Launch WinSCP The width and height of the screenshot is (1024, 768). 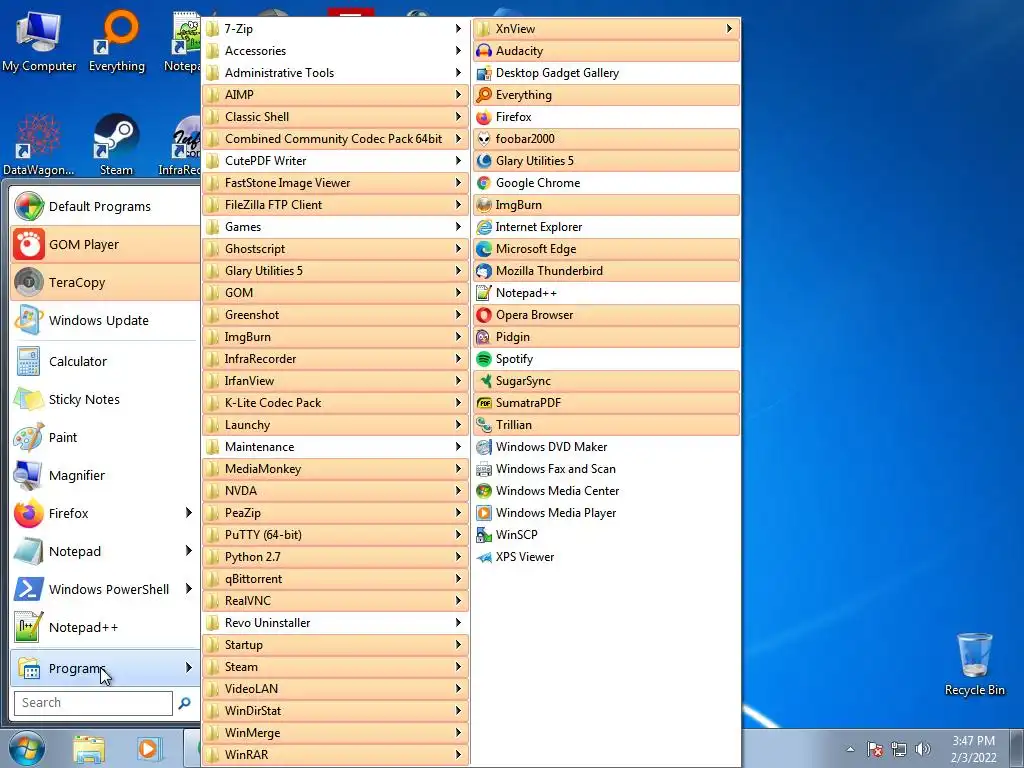pyautogui.click(x=606, y=534)
